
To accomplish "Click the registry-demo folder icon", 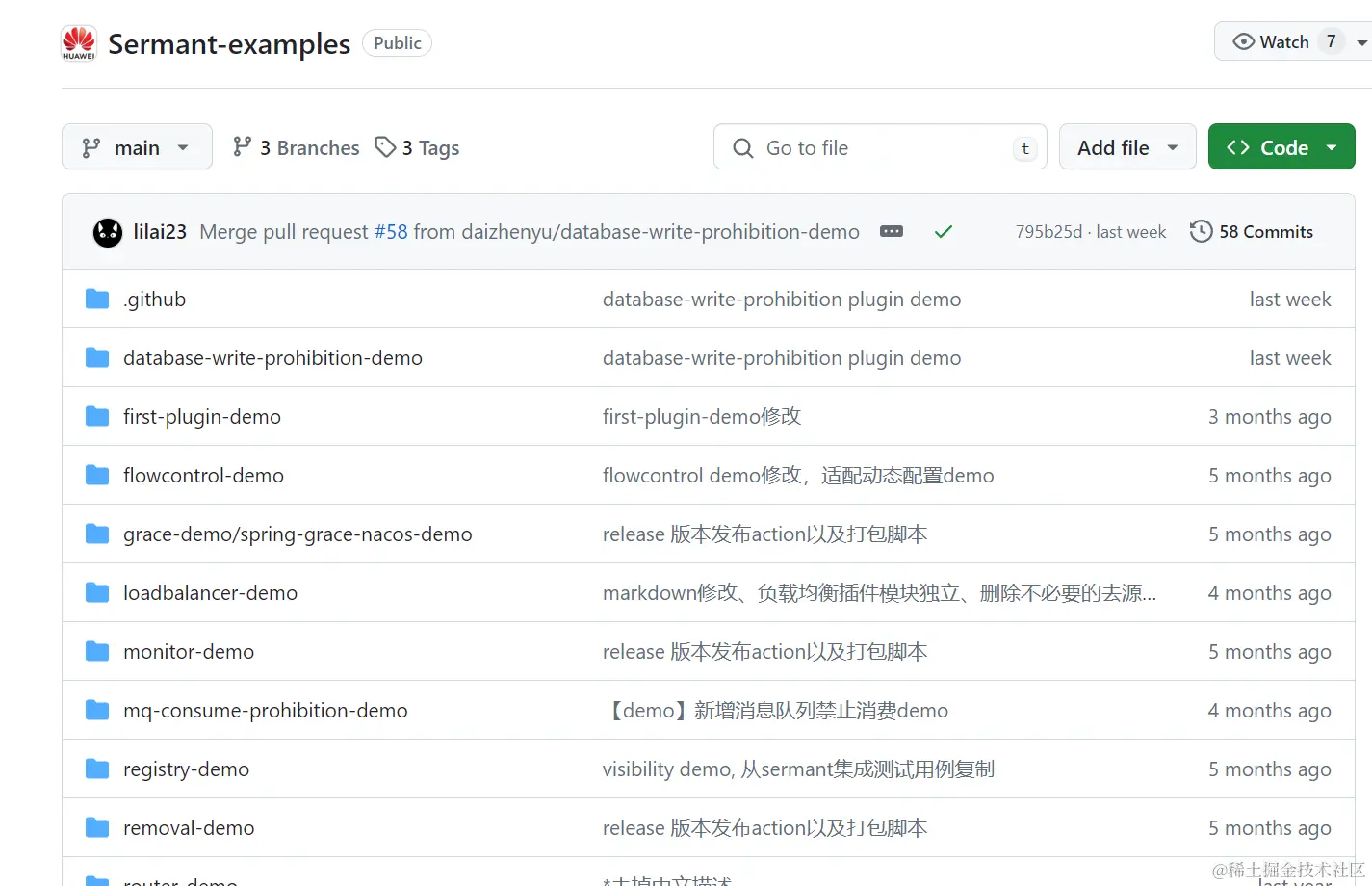I will (97, 769).
